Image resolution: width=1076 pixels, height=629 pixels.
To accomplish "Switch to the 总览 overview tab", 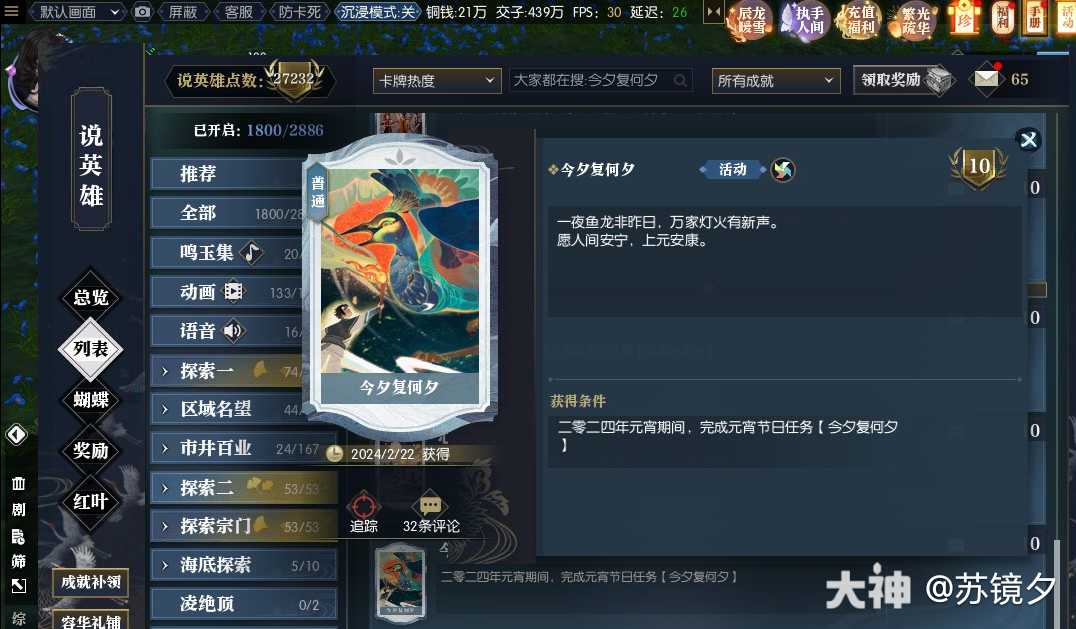I will click(91, 297).
